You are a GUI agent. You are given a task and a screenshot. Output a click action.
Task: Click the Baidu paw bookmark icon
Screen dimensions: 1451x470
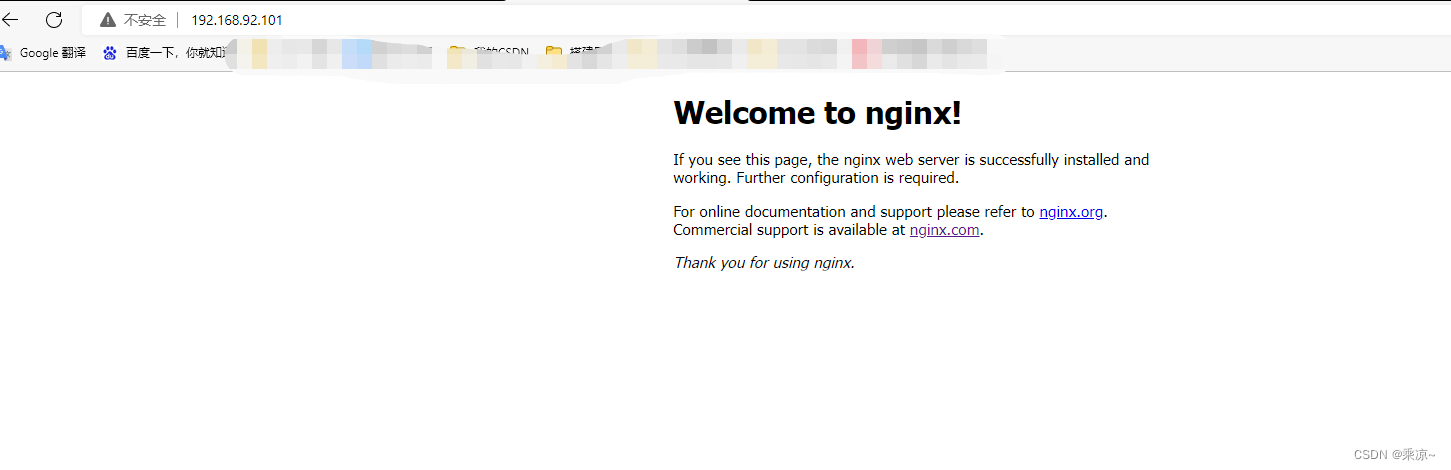110,53
